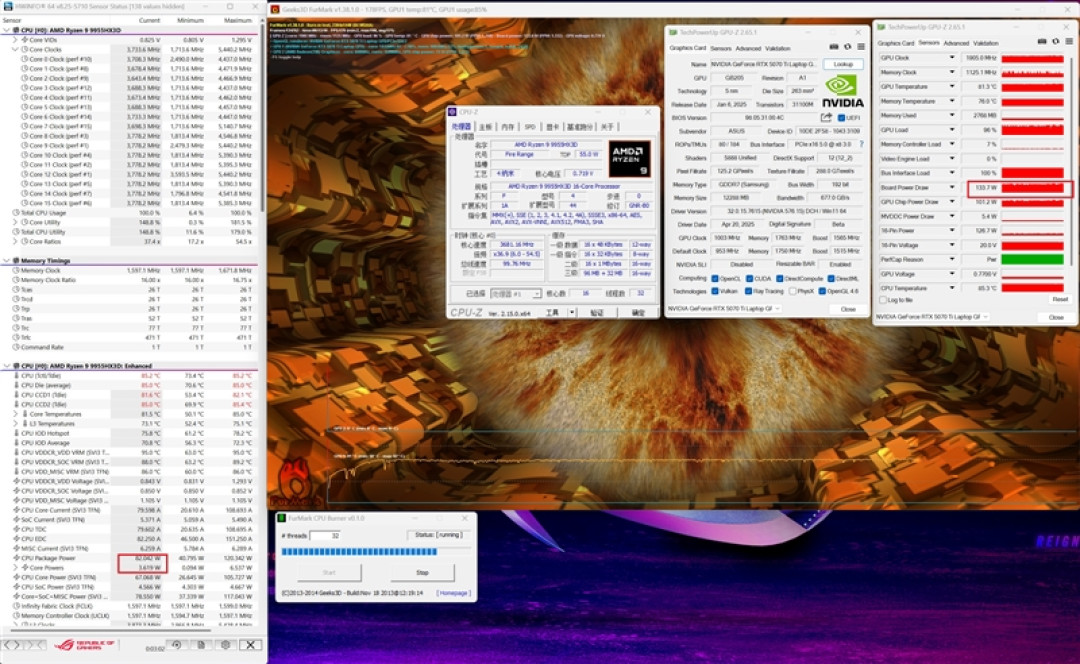Viewport: 1080px width, 664px height.
Task: Click NVIDIA logo in GPU-Z
Action: tap(842, 92)
